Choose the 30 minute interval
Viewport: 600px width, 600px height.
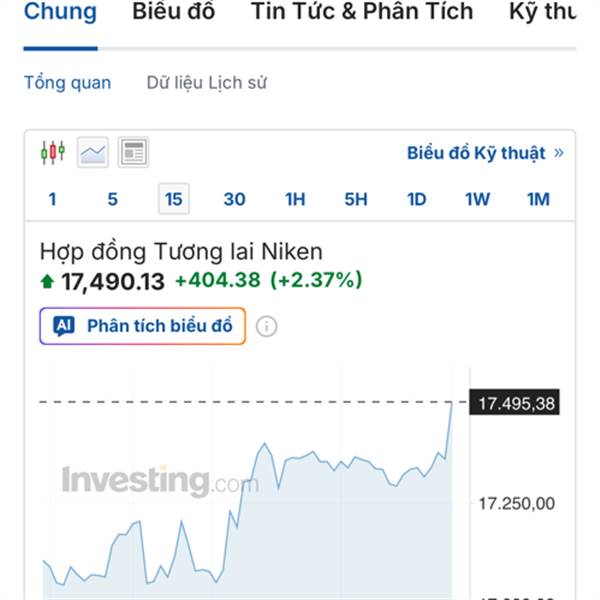pos(234,199)
